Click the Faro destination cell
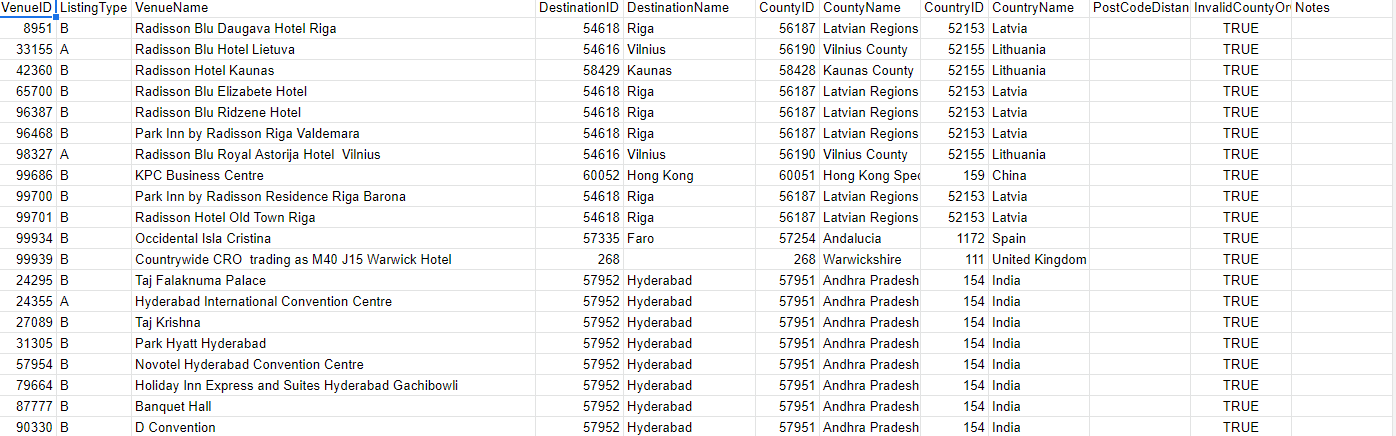The width and height of the screenshot is (1396, 436). click(690, 238)
